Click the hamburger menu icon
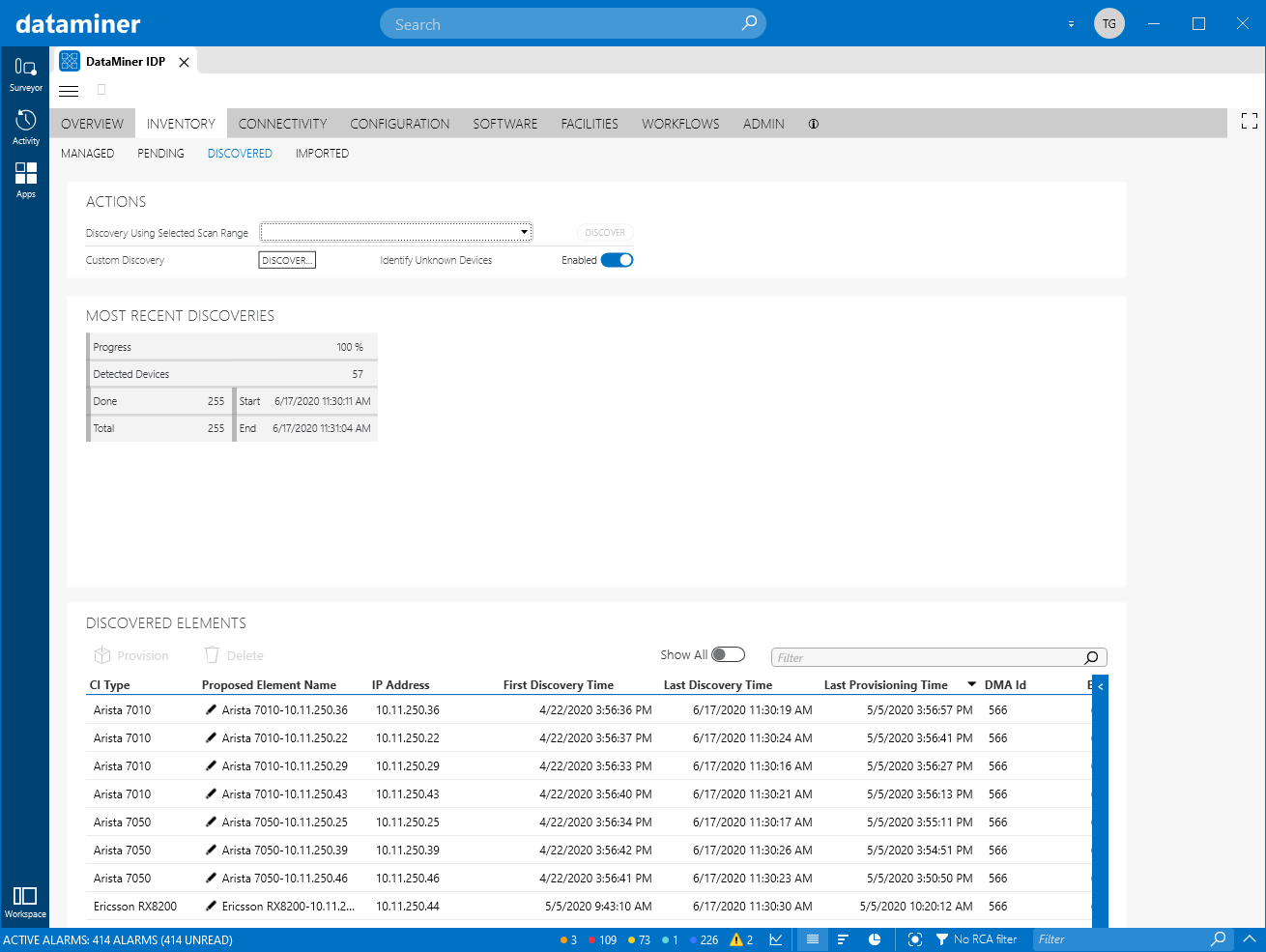1266x952 pixels. click(69, 91)
